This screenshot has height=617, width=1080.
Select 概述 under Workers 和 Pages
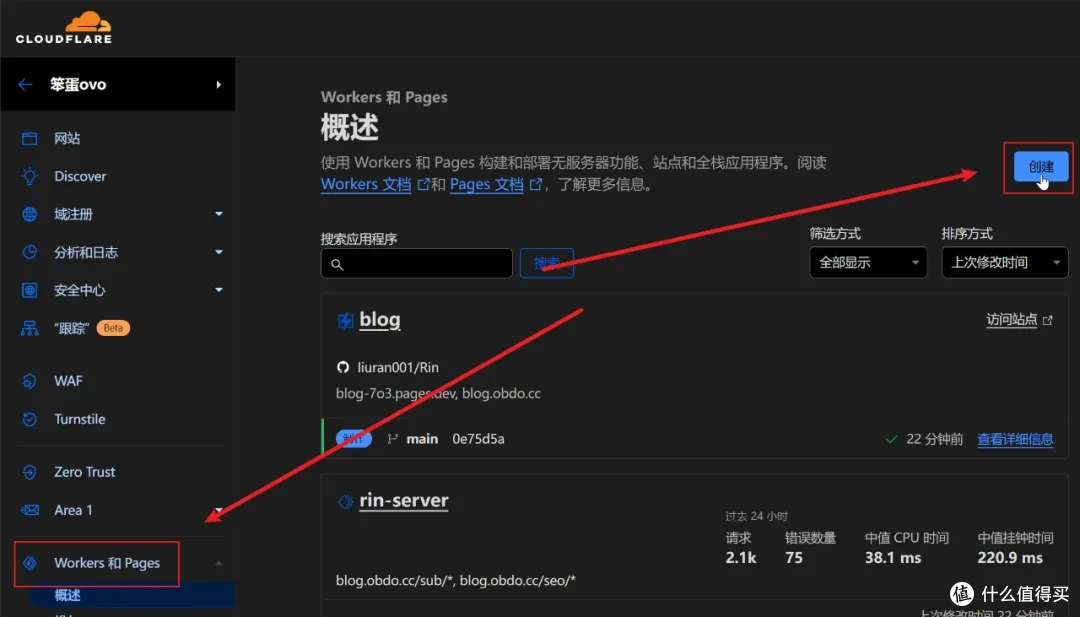(68, 595)
